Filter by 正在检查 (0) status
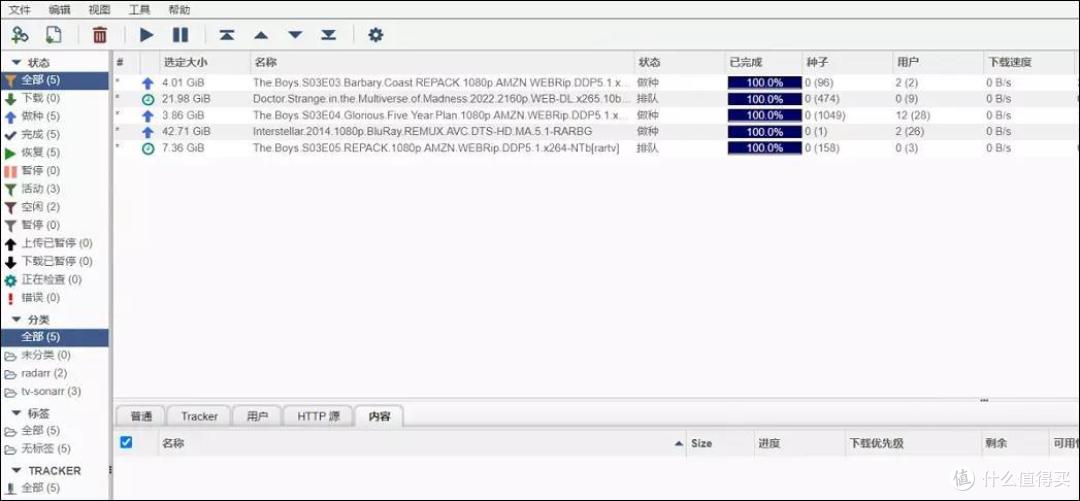The width and height of the screenshot is (1080, 501). [x=54, y=279]
